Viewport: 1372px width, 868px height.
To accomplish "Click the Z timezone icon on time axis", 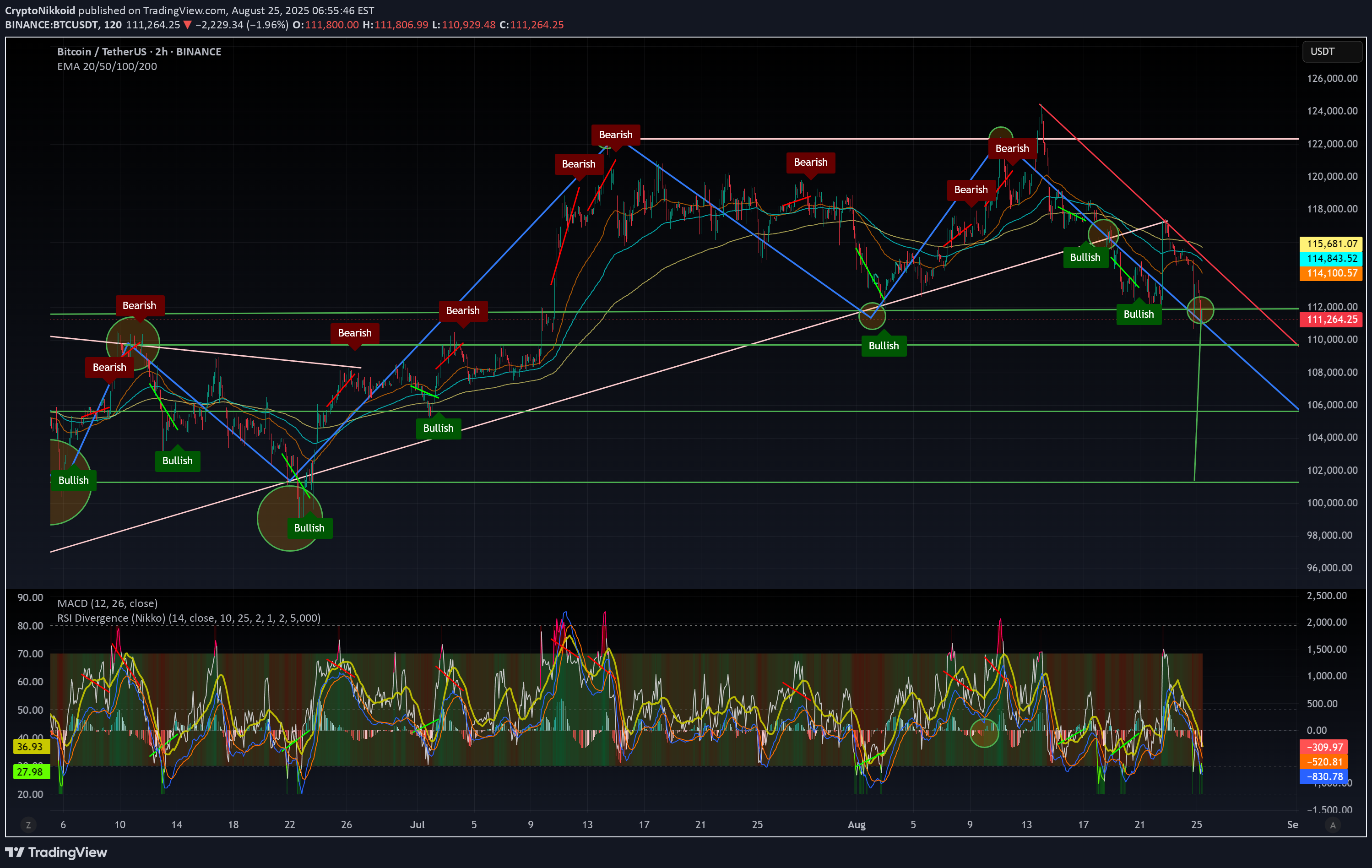I will (28, 824).
